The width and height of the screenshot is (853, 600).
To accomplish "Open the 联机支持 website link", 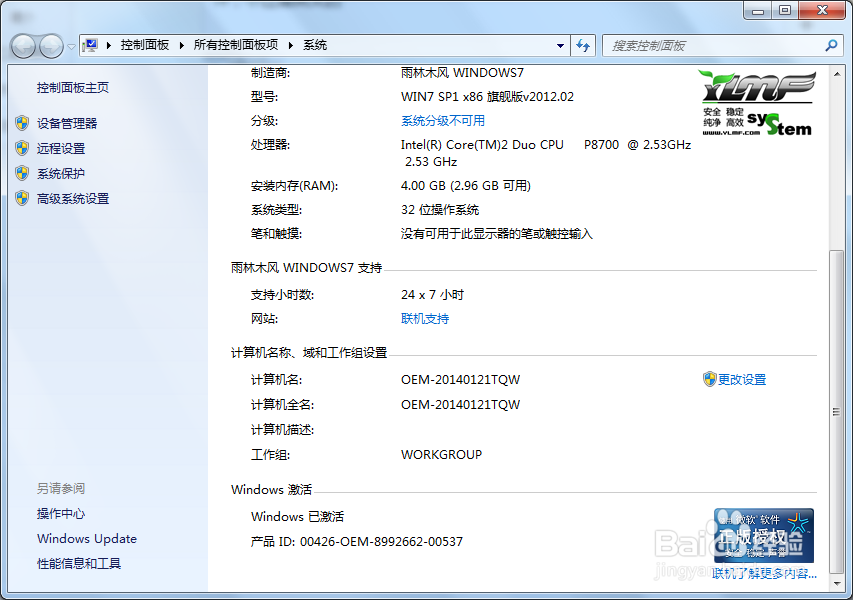I will click(425, 319).
